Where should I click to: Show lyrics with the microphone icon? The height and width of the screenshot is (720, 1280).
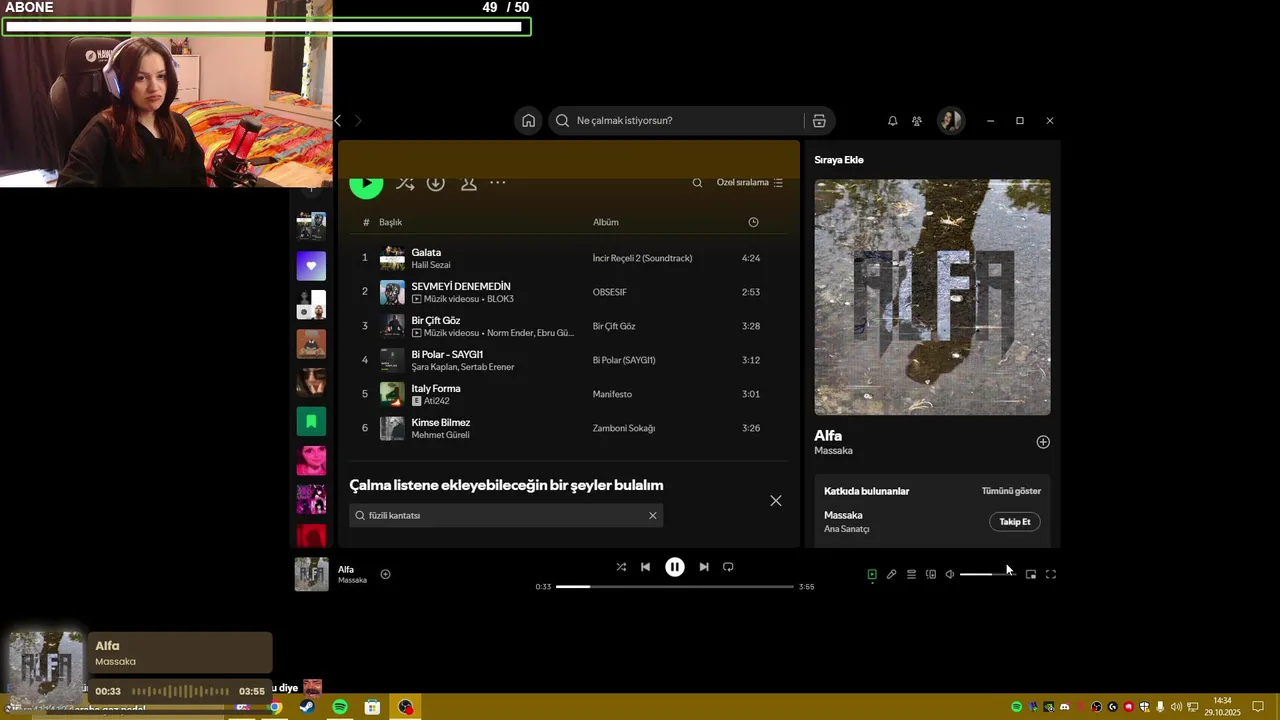point(891,575)
